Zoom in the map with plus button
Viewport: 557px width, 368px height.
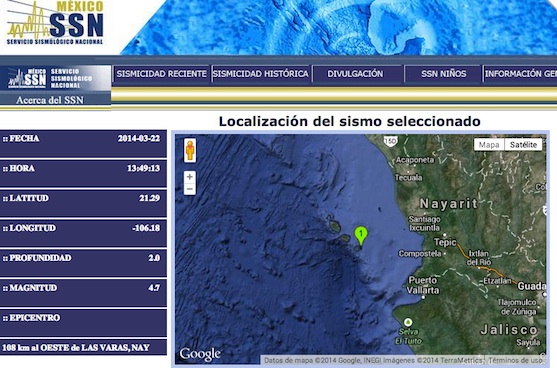pyautogui.click(x=190, y=177)
